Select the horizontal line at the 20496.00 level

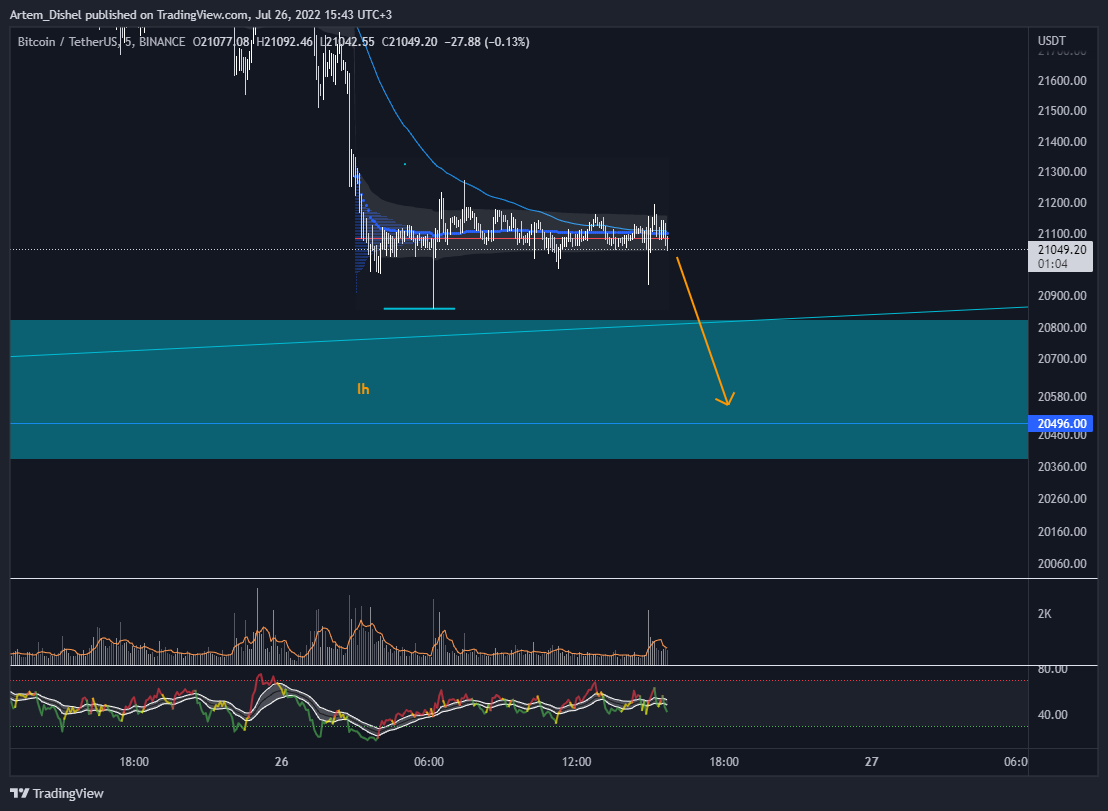(519, 424)
